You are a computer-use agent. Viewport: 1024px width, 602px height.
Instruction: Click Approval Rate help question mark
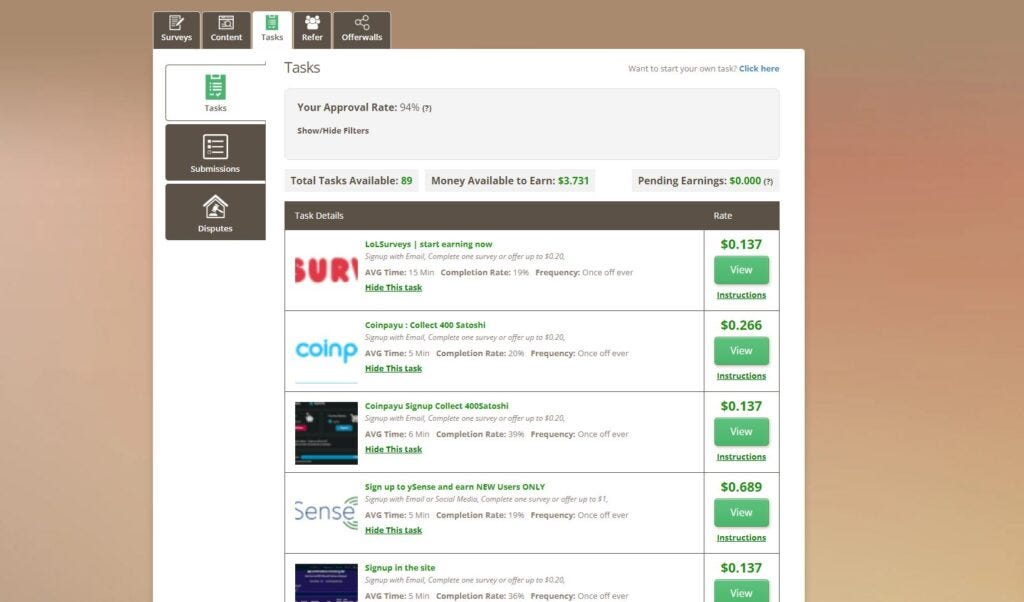427,108
